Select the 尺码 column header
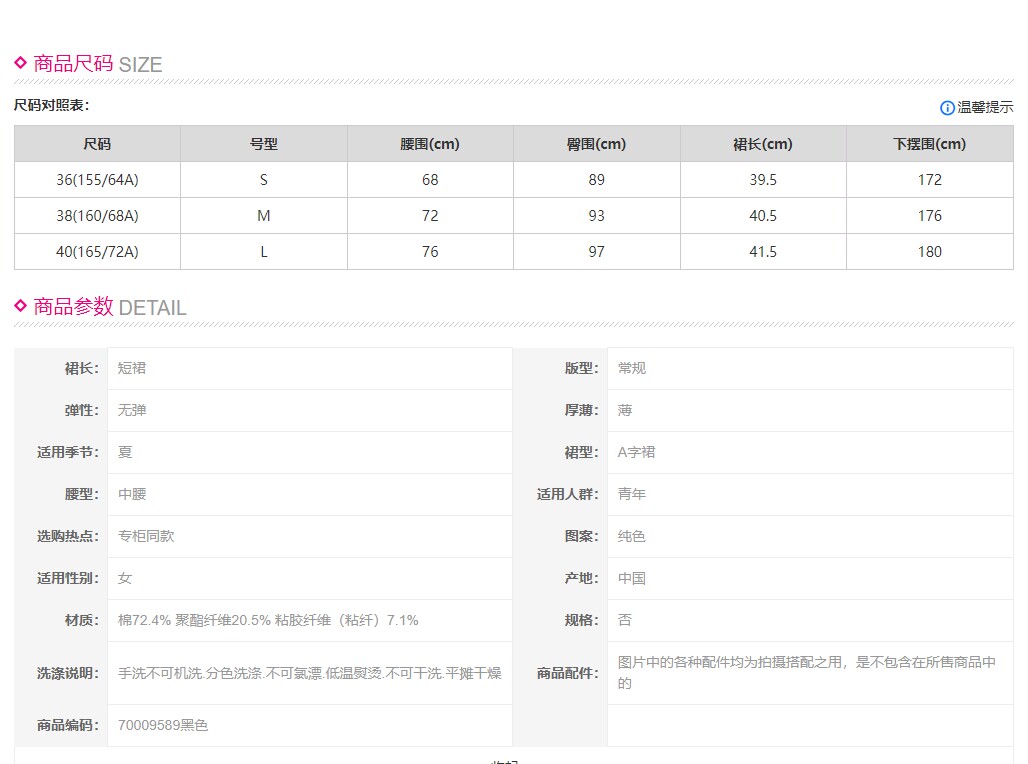 pos(97,144)
